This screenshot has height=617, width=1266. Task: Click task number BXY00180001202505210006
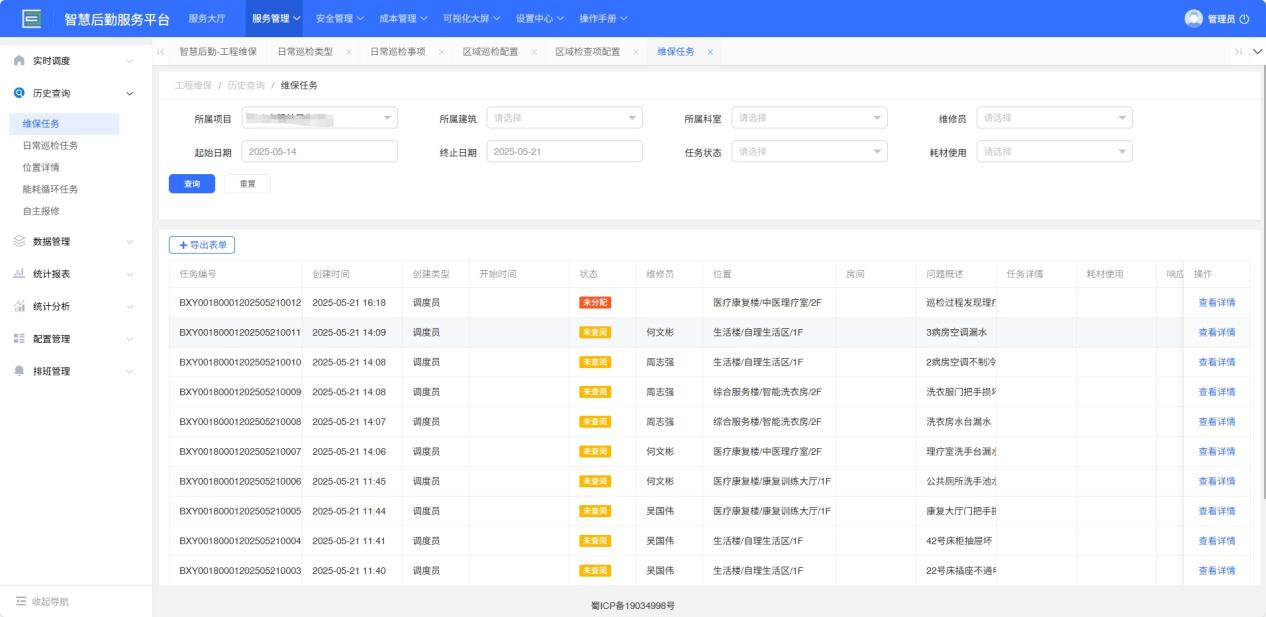240,482
